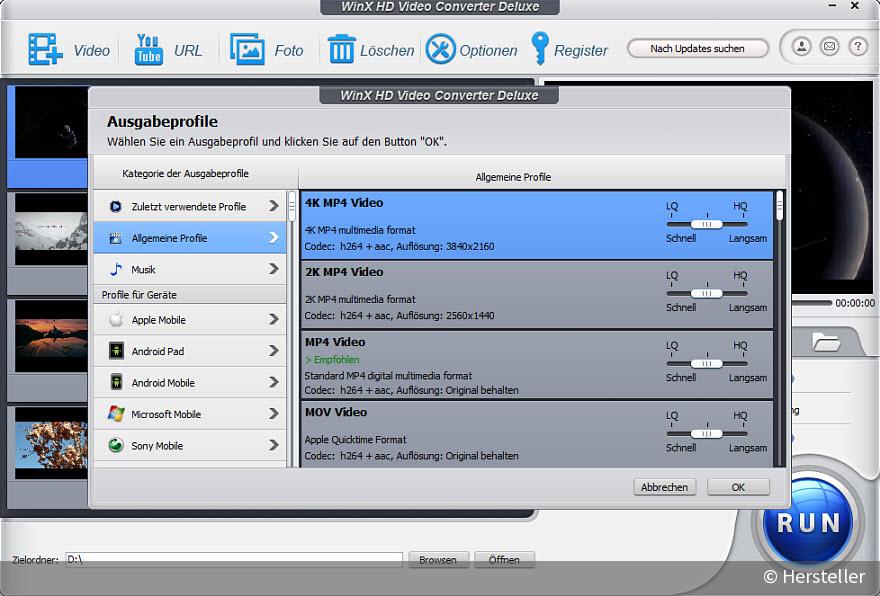Select the 4K MP4 Video profile
This screenshot has height=596, width=880.
click(537, 224)
